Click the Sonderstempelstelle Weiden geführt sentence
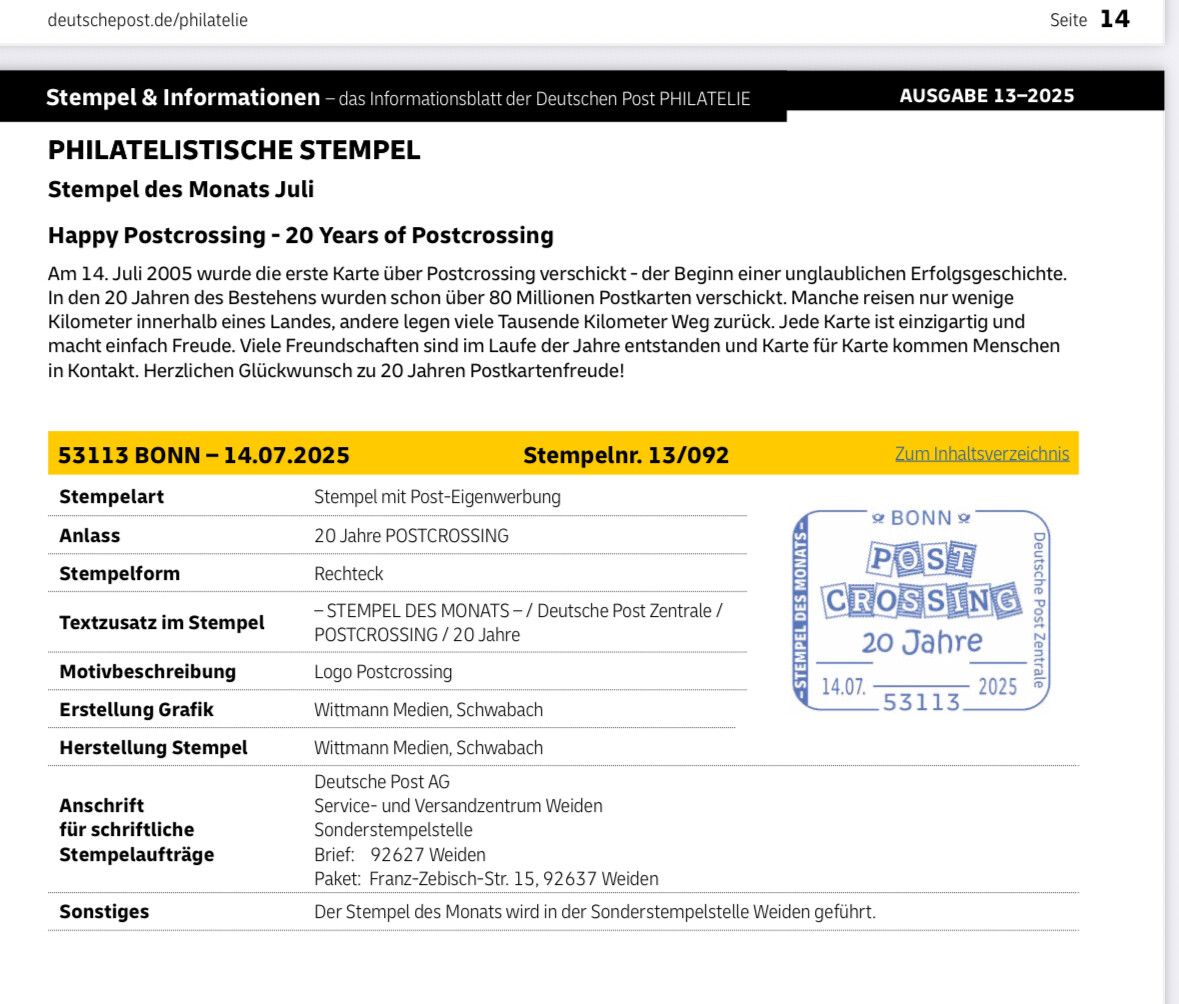The width and height of the screenshot is (1179, 1004). (595, 911)
